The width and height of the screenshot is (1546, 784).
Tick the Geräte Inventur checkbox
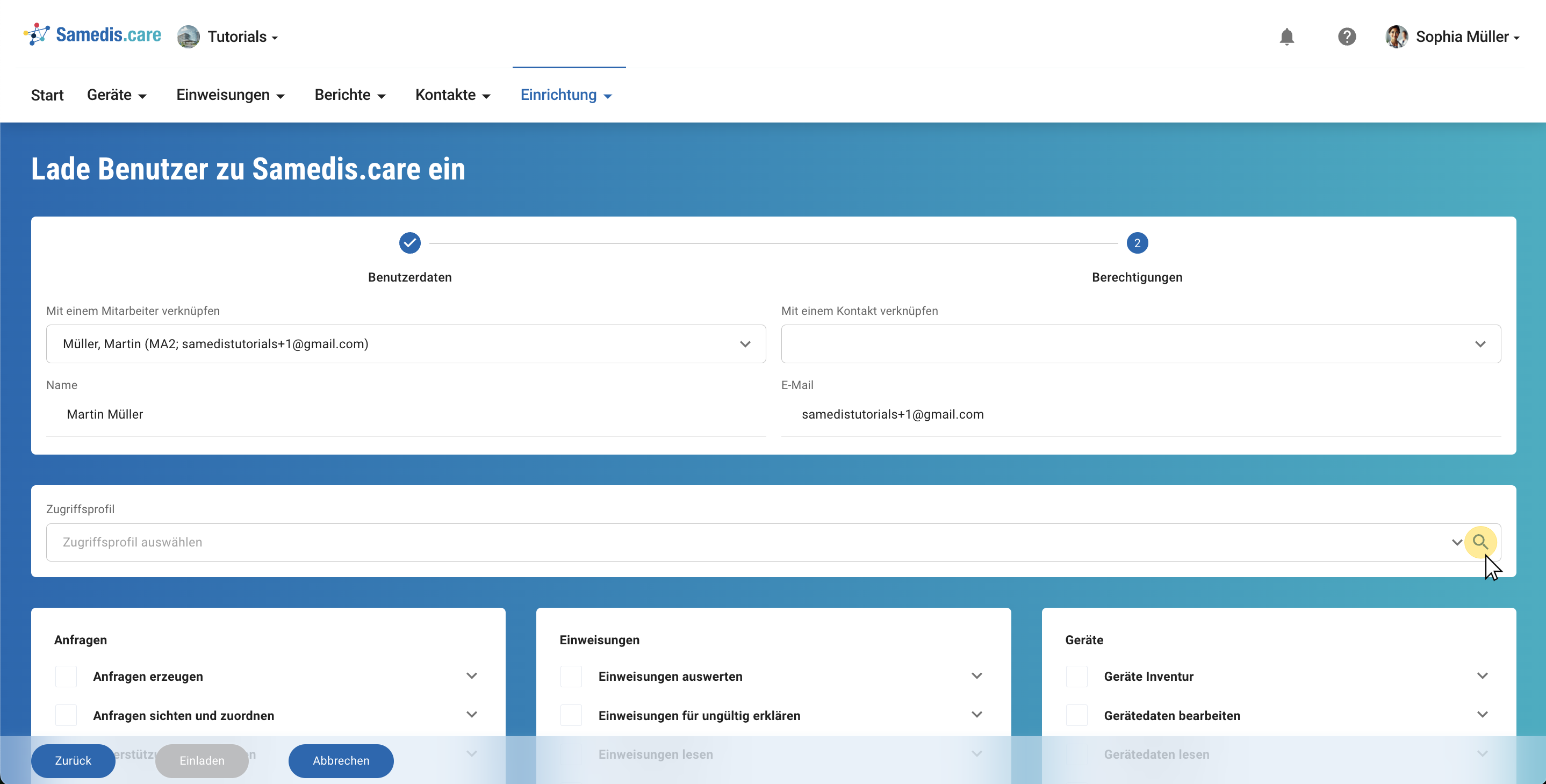point(1076,677)
